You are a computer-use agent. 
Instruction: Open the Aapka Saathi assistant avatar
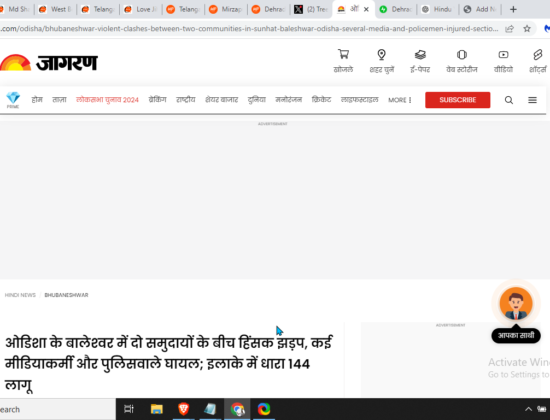(x=516, y=304)
